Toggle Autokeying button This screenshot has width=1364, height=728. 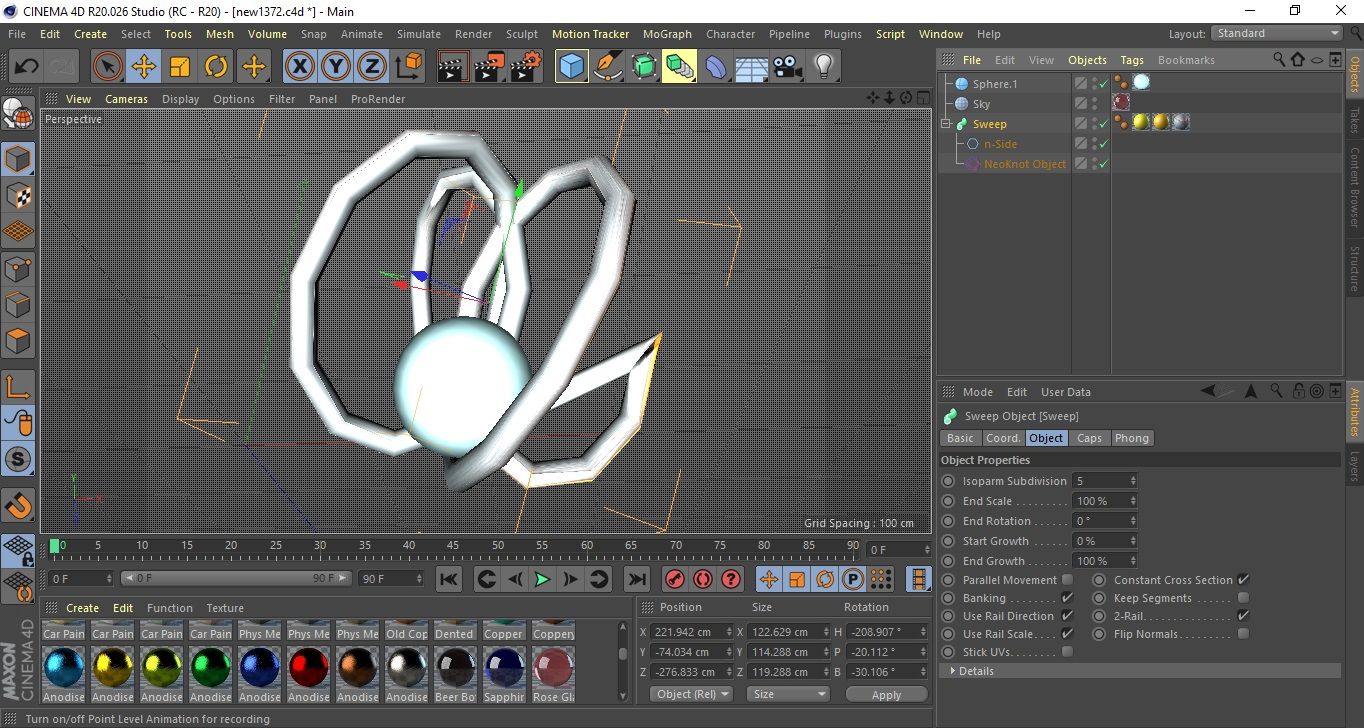(x=703, y=579)
